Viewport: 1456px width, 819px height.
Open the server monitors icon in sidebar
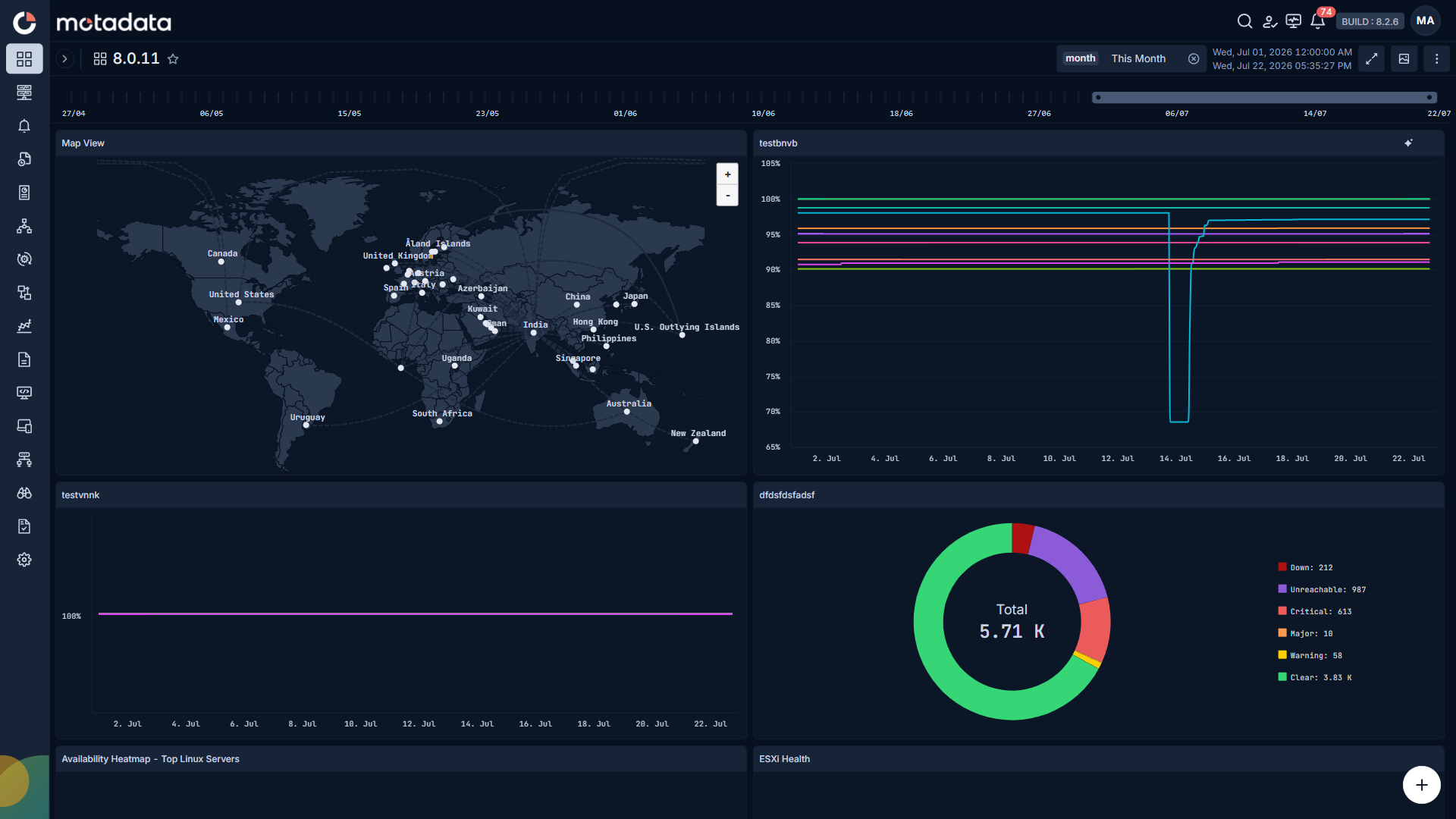click(x=24, y=93)
